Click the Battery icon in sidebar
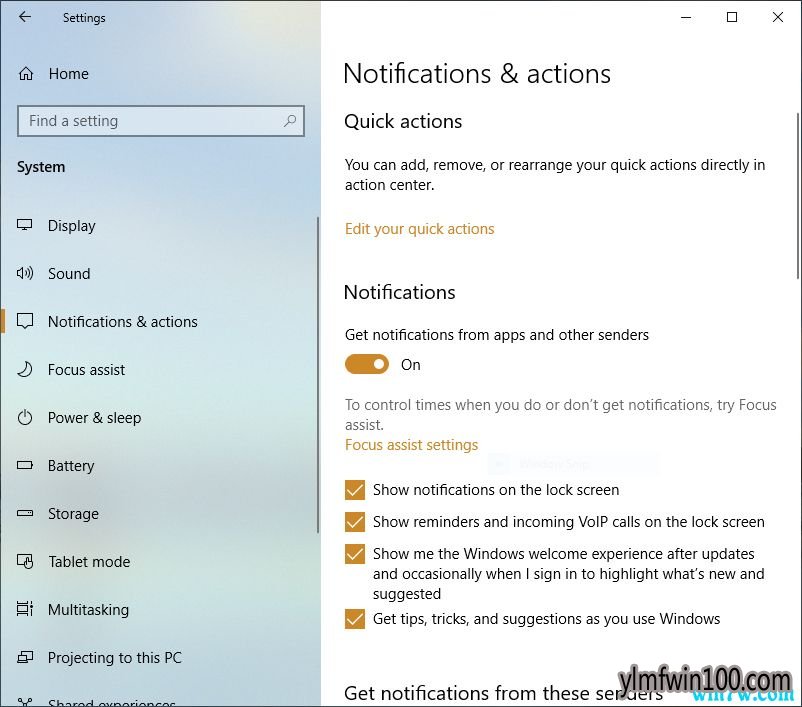802x707 pixels. [25, 466]
